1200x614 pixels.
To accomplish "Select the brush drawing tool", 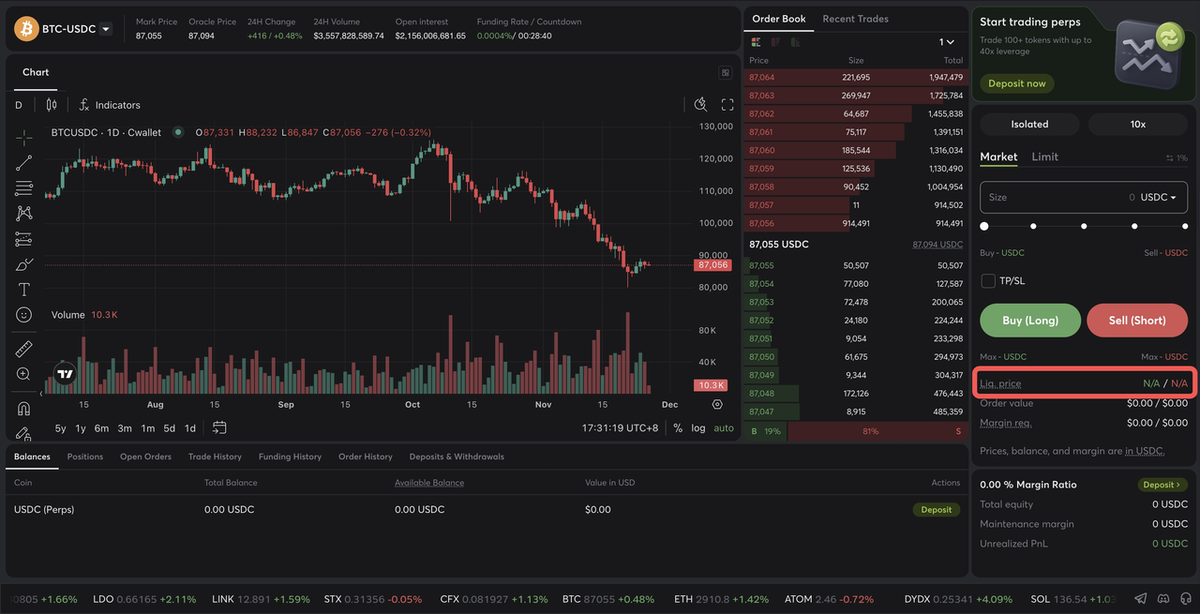I will [24, 264].
